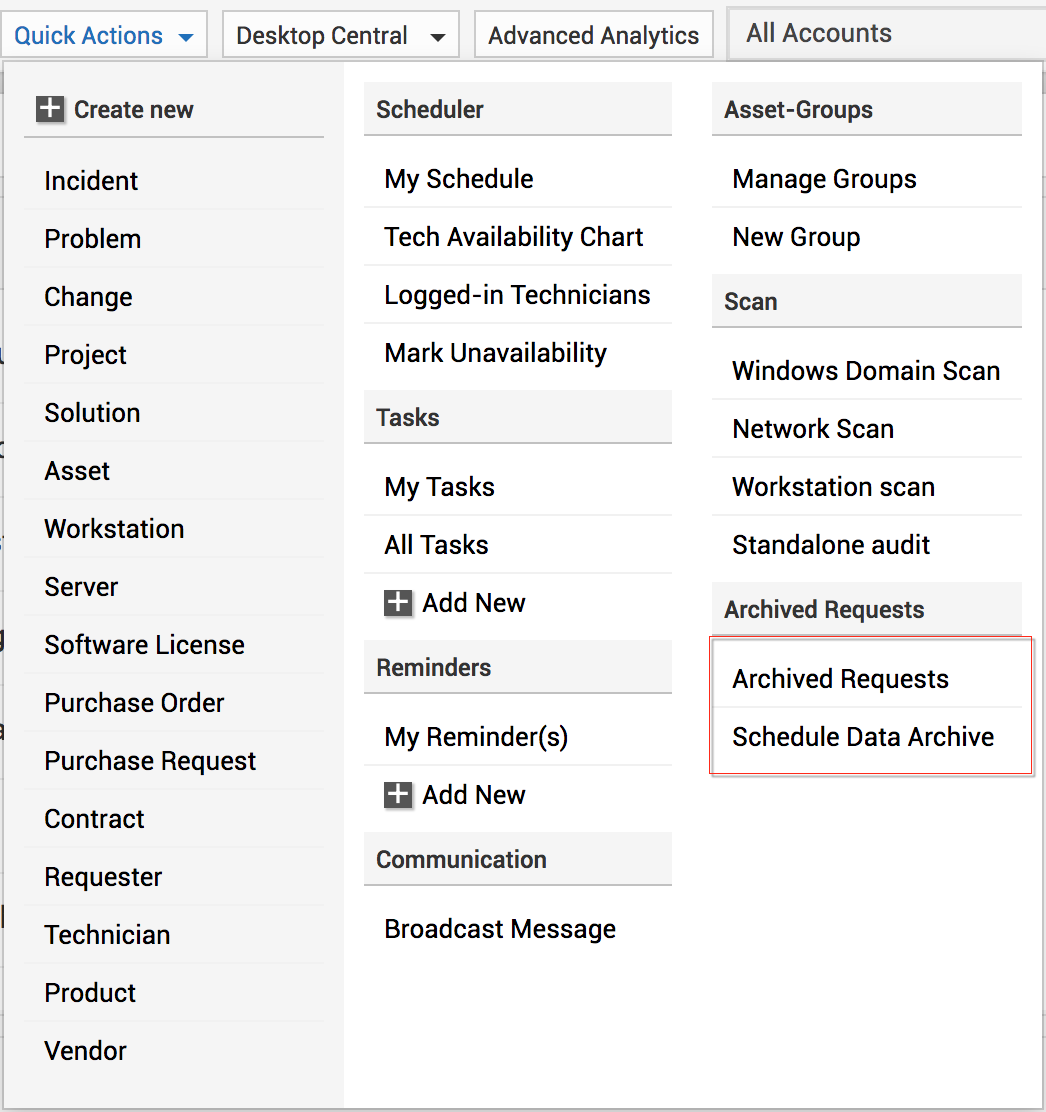
Task: Open the Desktop Central dropdown
Action: (340, 36)
